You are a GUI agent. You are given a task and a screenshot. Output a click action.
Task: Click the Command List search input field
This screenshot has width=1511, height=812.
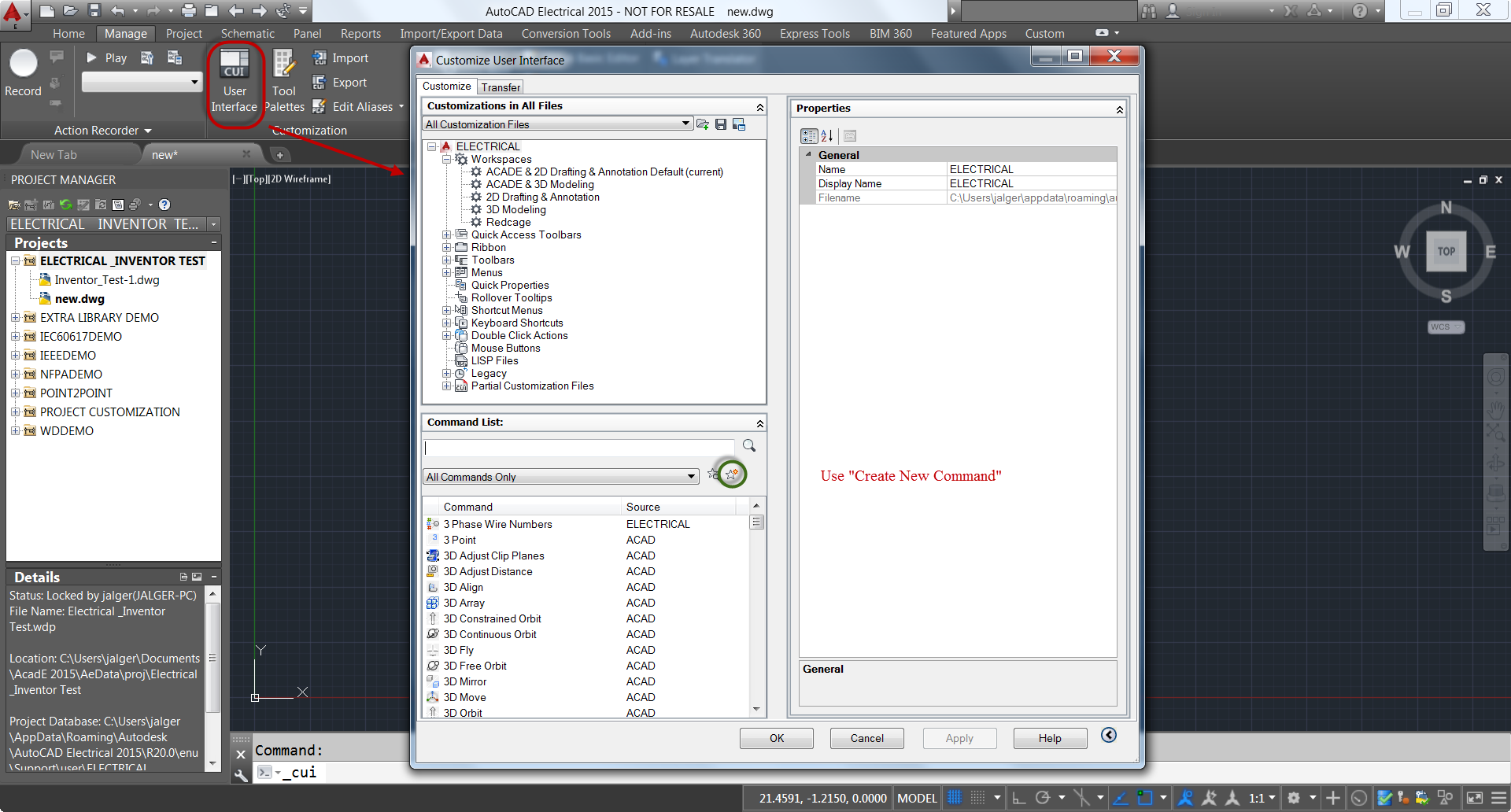tap(579, 448)
